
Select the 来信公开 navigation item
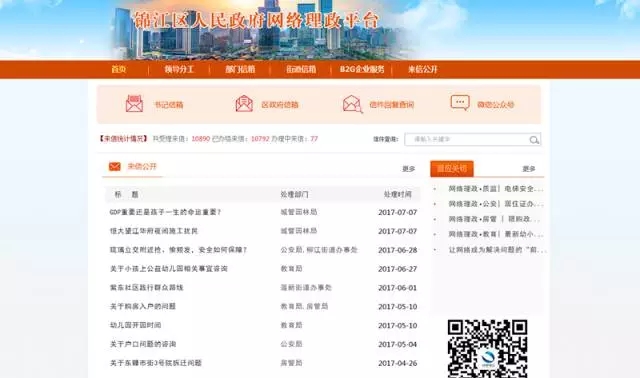coord(423,69)
